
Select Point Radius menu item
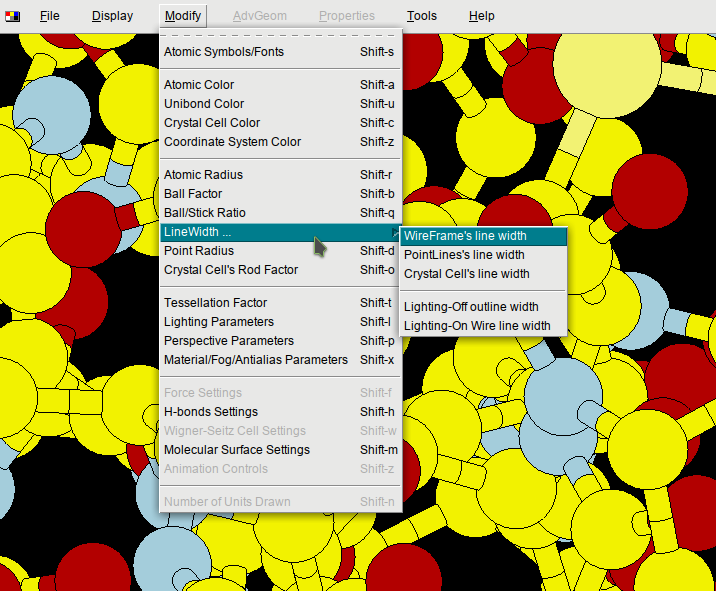[x=280, y=251]
